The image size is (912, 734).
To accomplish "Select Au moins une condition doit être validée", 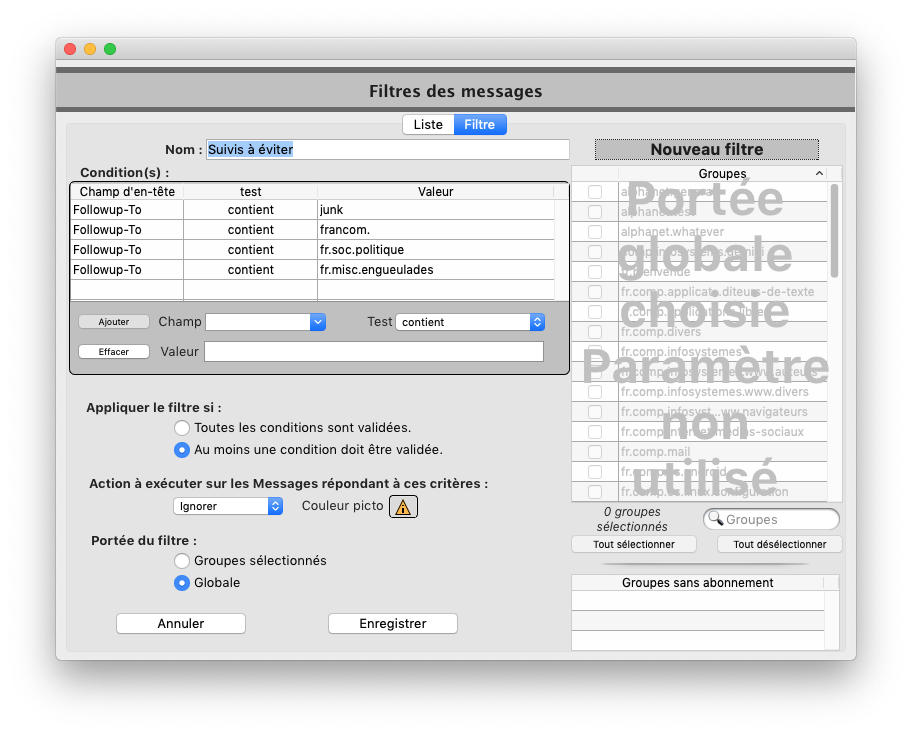I will point(181,450).
